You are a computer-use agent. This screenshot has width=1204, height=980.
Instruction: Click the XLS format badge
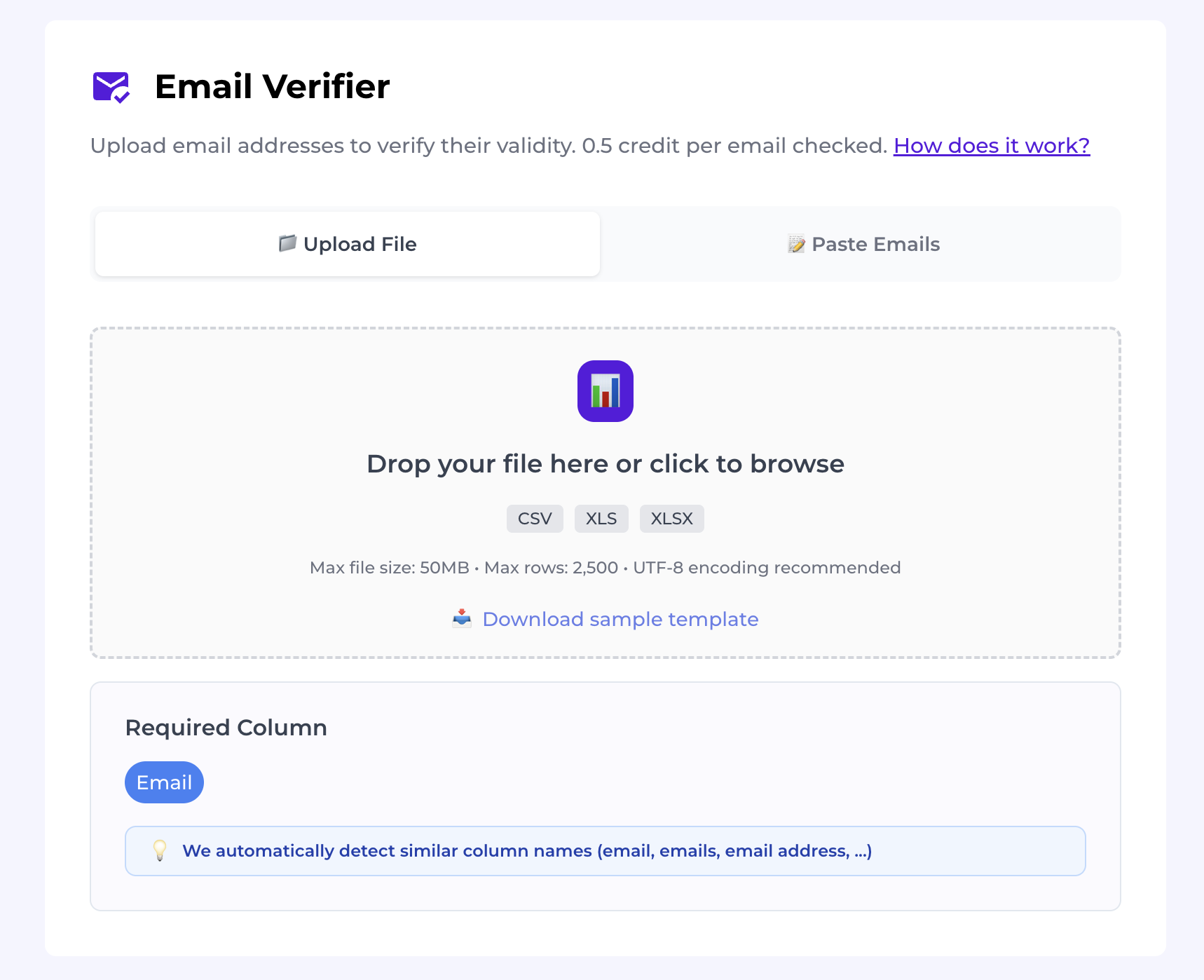coord(601,519)
